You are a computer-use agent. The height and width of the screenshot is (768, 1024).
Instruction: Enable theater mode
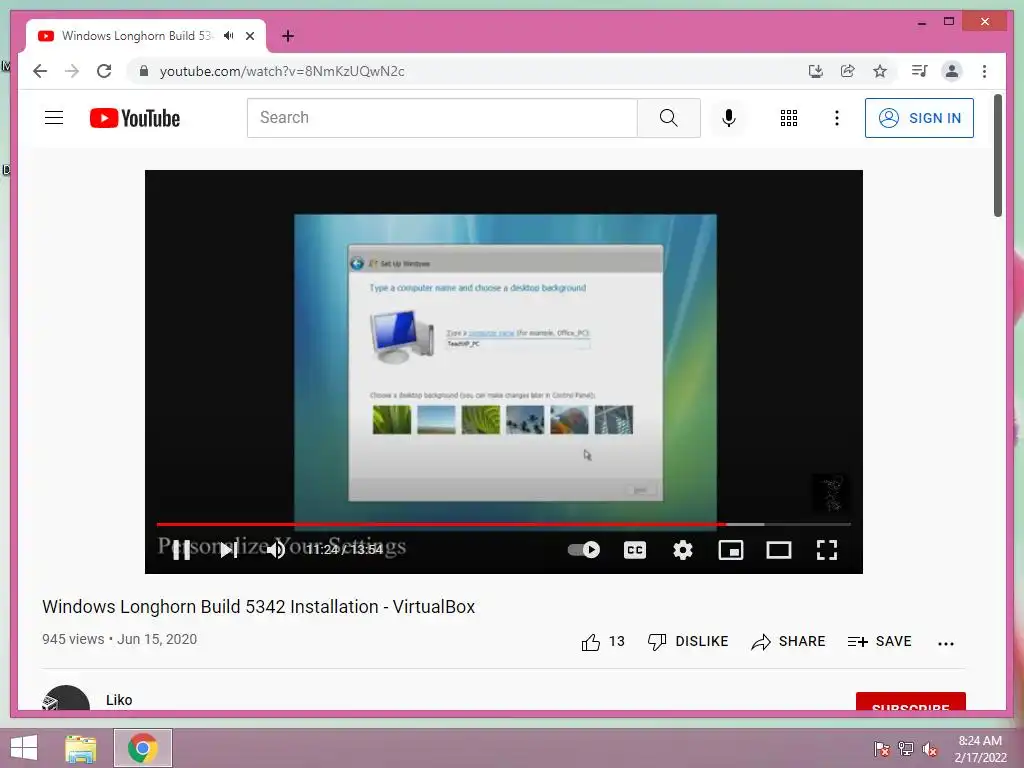778,550
